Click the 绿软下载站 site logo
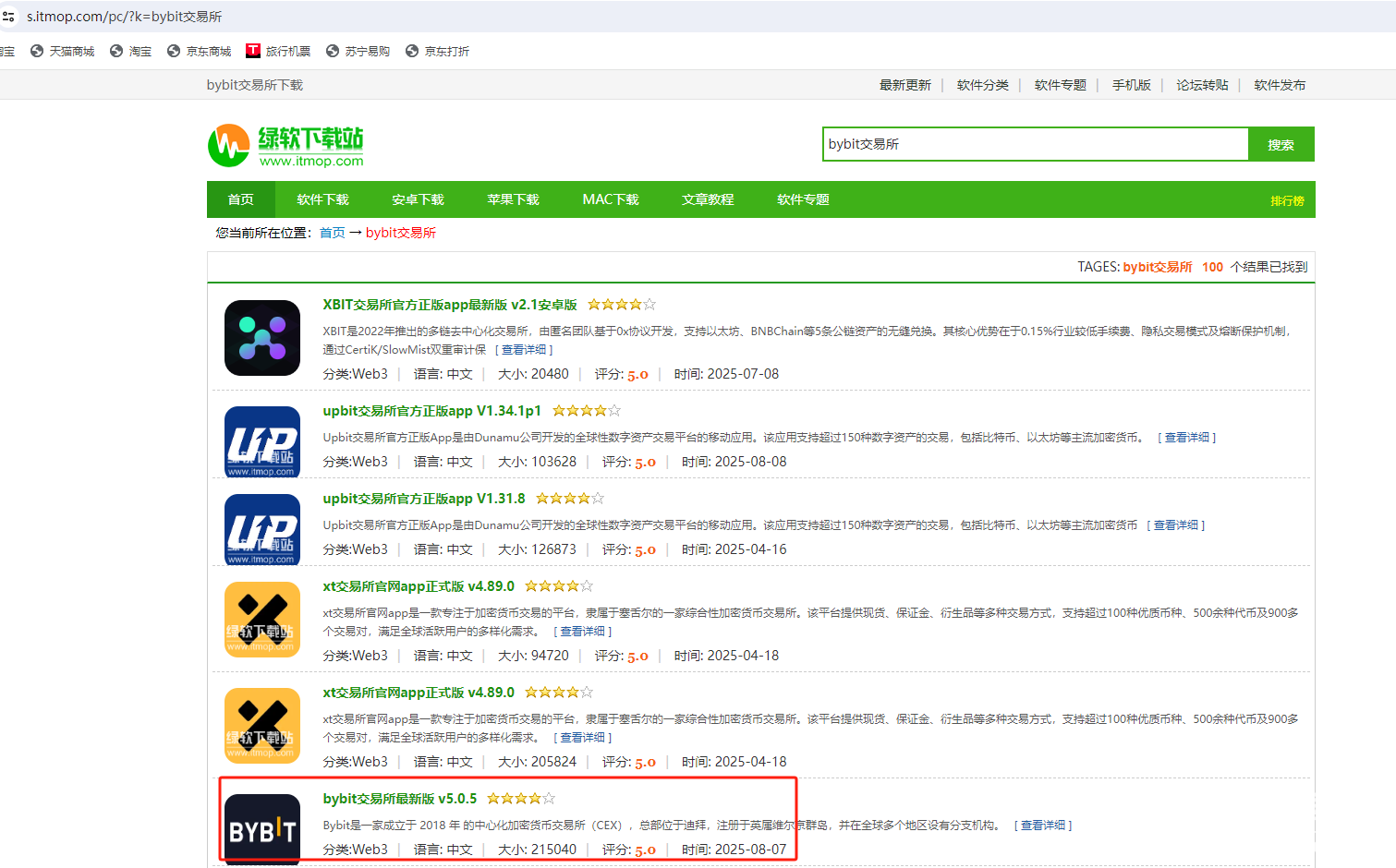 [x=285, y=146]
